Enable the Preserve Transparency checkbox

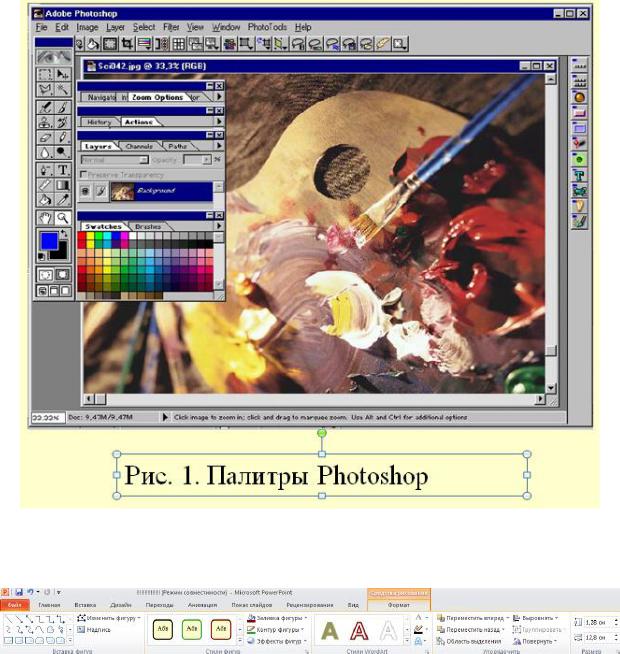pyautogui.click(x=83, y=174)
